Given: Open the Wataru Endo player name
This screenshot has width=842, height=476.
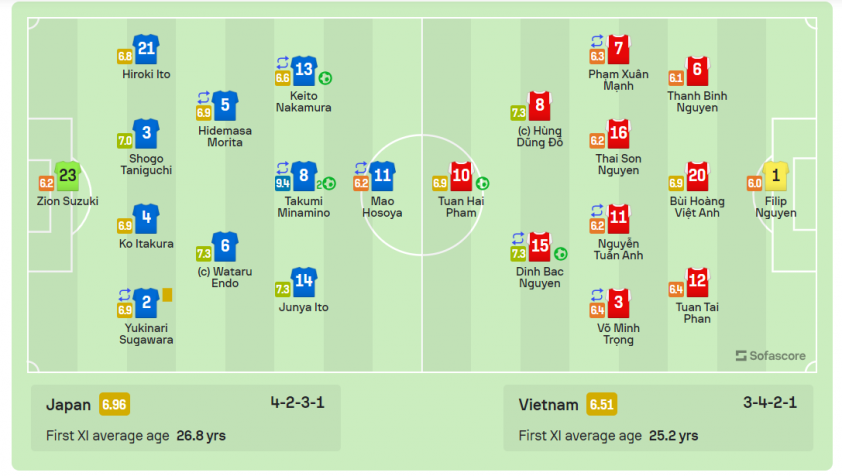Looking at the screenshot, I should coord(224,277).
